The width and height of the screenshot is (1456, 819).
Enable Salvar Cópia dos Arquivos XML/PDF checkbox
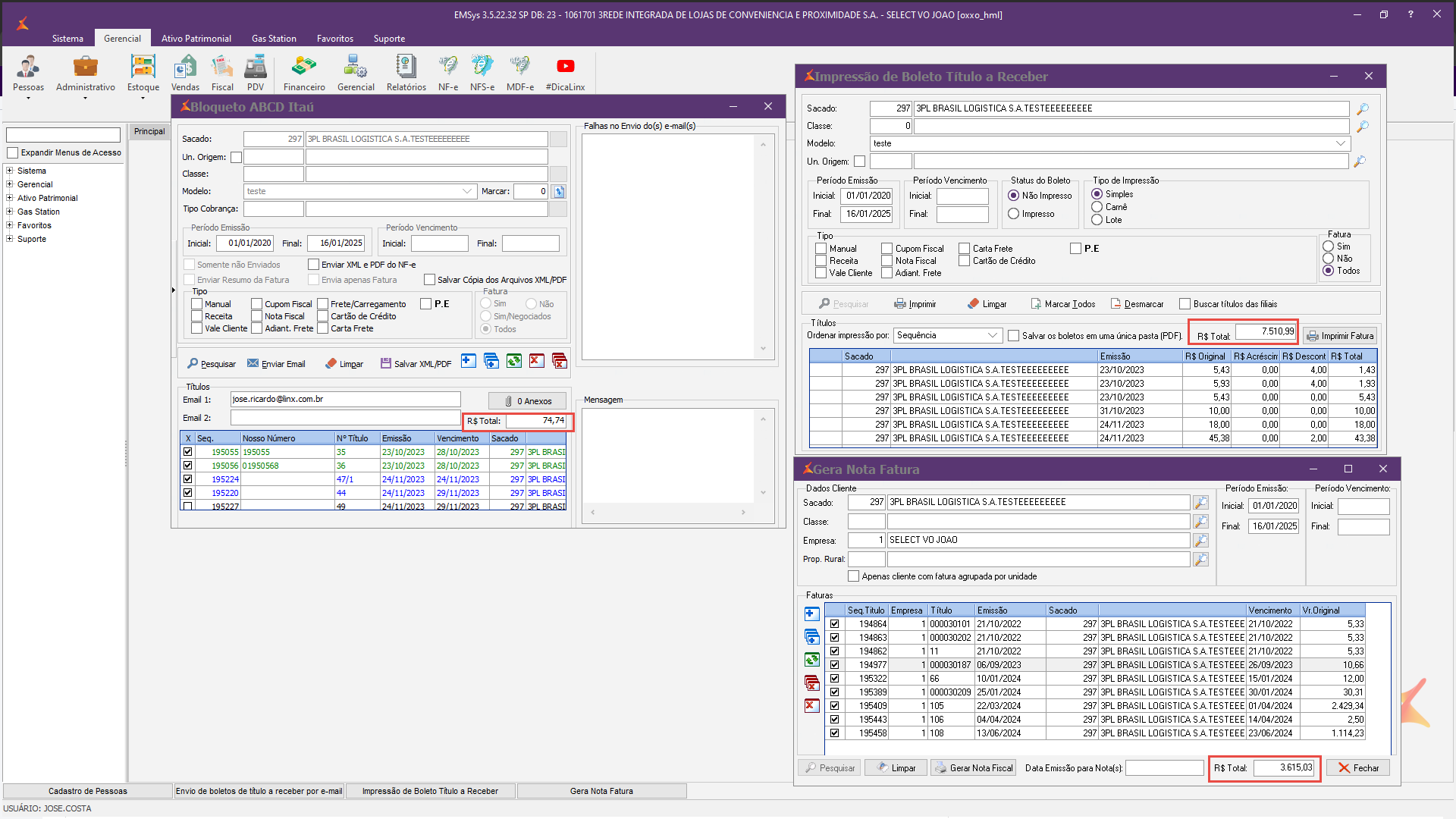coord(429,280)
